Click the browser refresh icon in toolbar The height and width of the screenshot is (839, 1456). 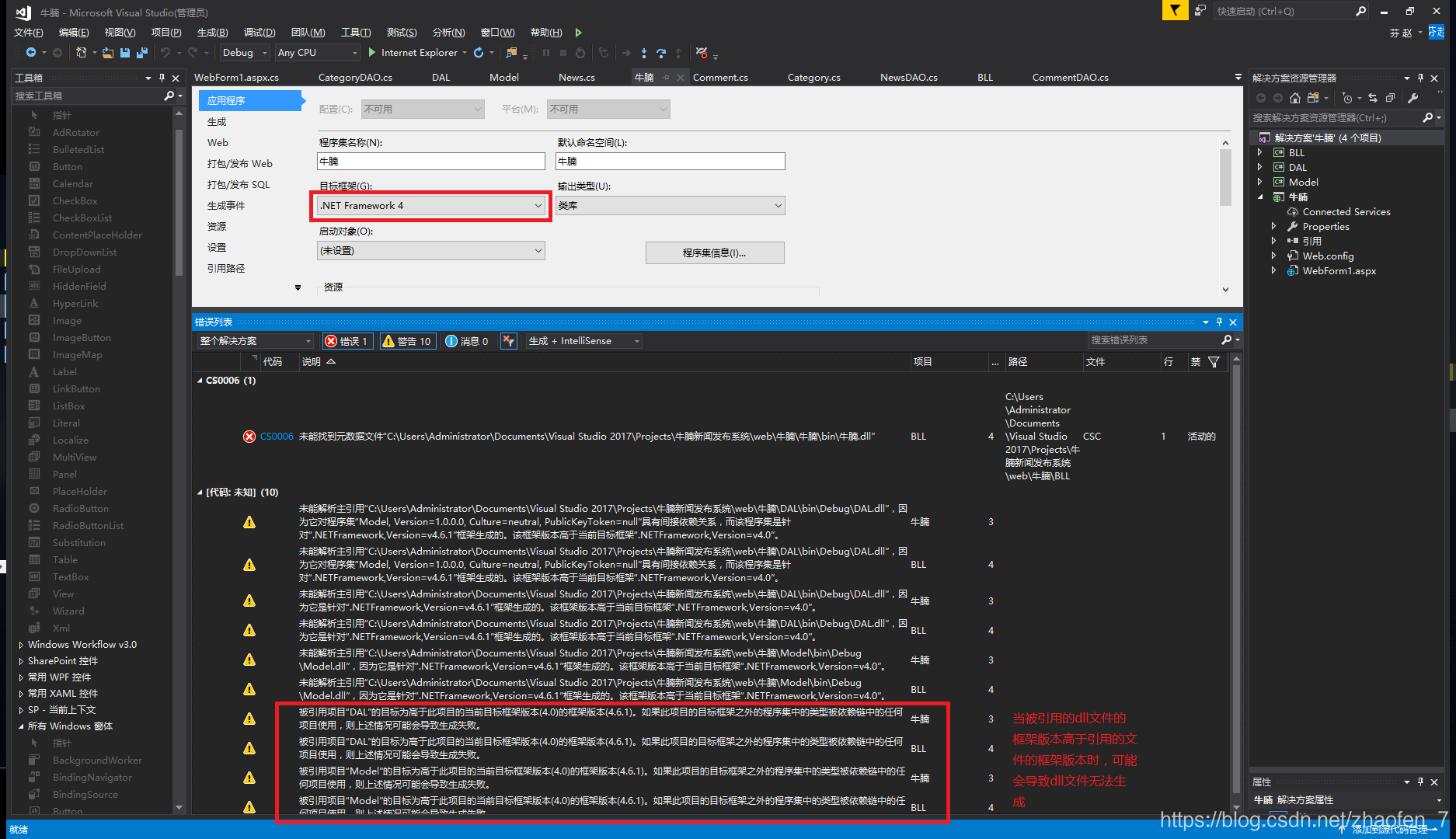[x=479, y=53]
